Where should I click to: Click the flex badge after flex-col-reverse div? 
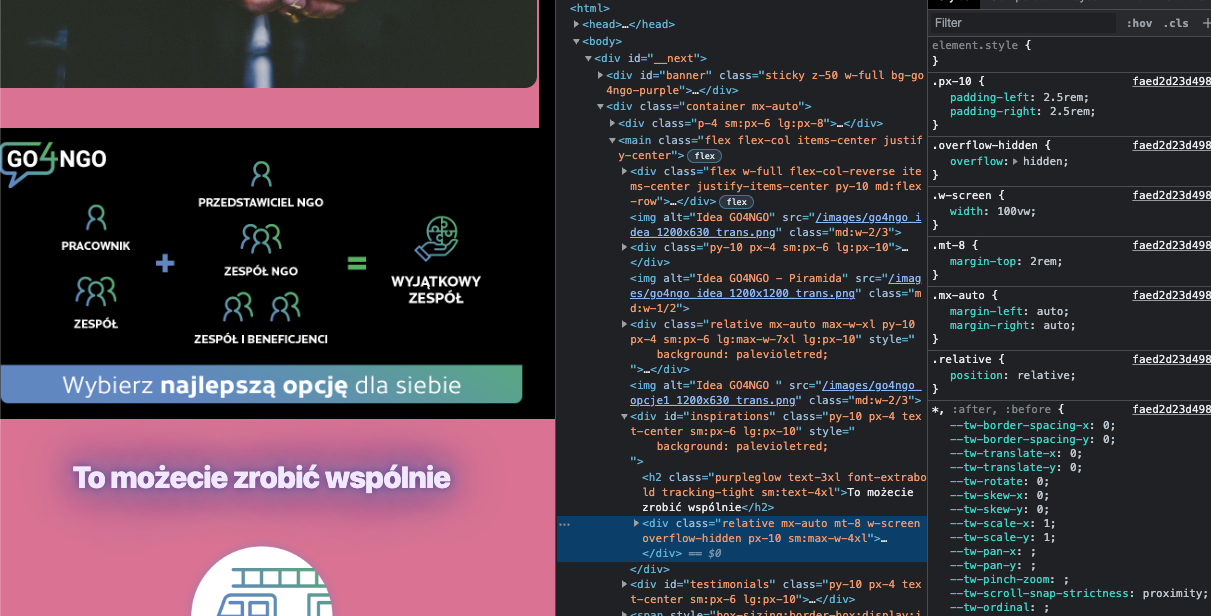pos(737,202)
